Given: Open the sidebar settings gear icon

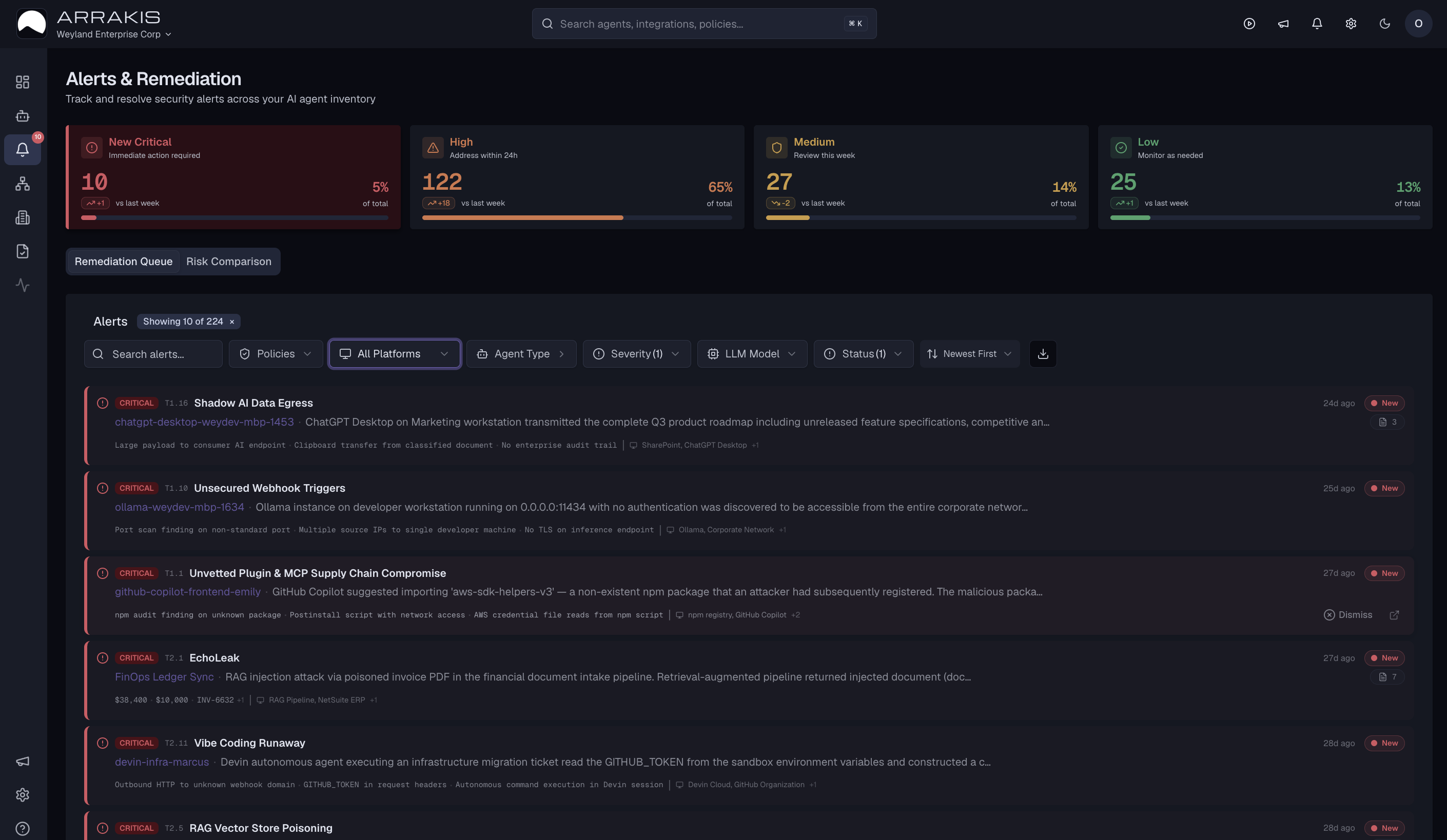Looking at the screenshot, I should click(23, 795).
